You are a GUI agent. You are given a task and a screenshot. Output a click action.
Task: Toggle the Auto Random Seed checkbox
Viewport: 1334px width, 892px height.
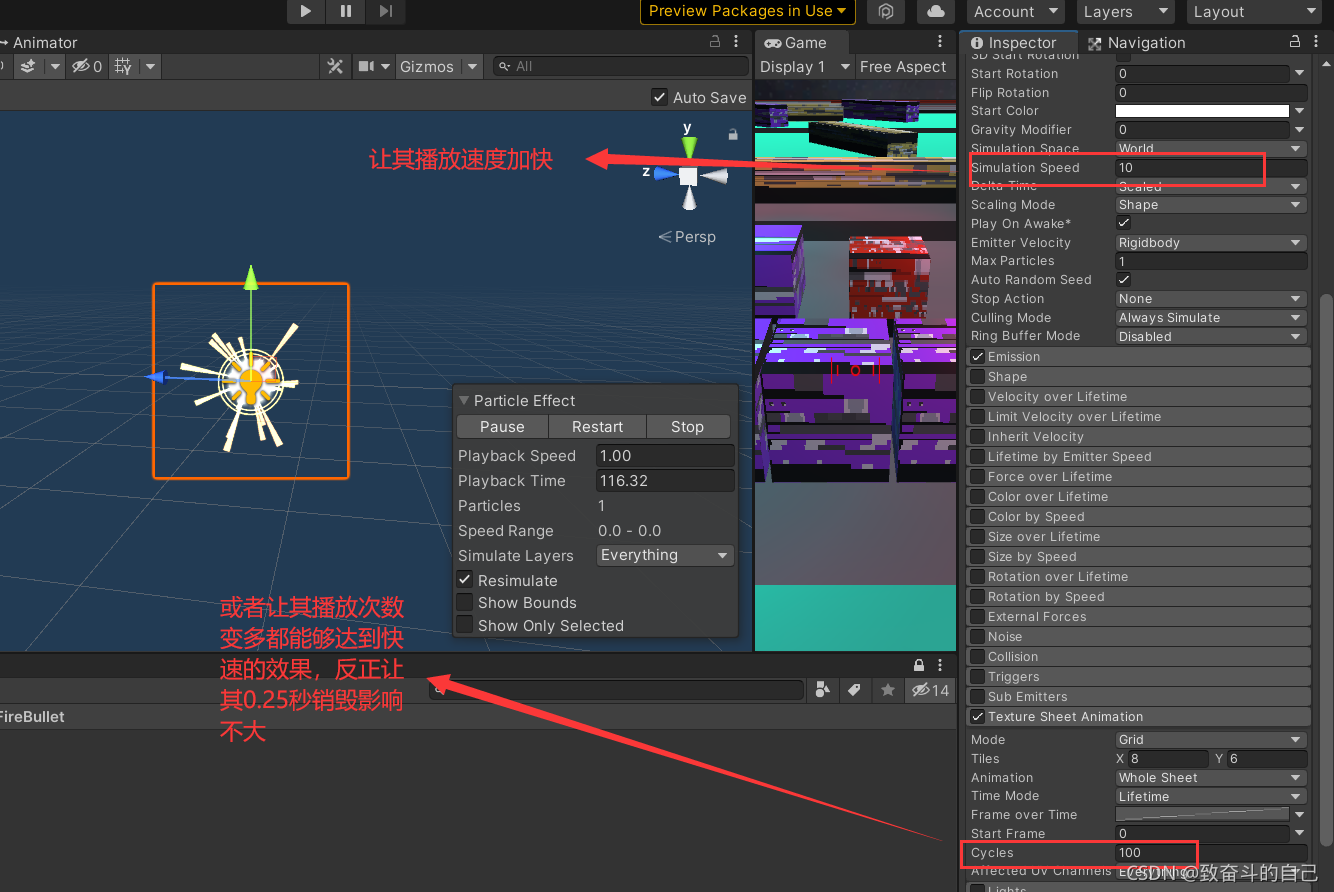[1124, 280]
